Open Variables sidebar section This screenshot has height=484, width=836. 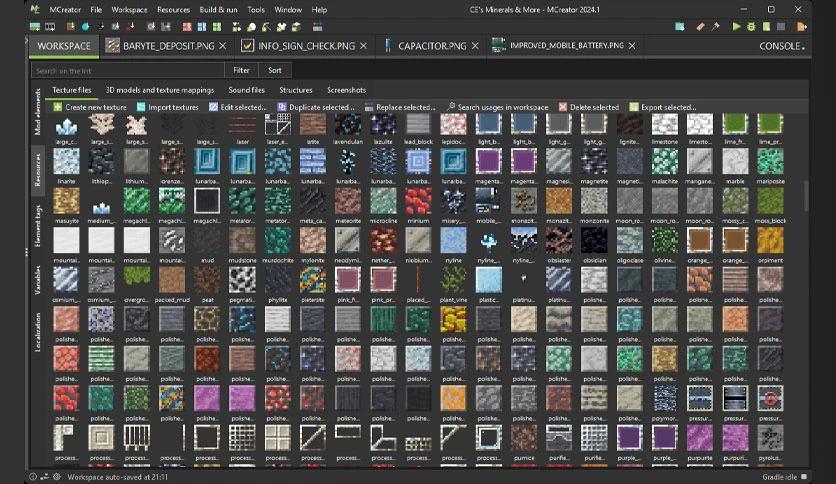(x=37, y=280)
